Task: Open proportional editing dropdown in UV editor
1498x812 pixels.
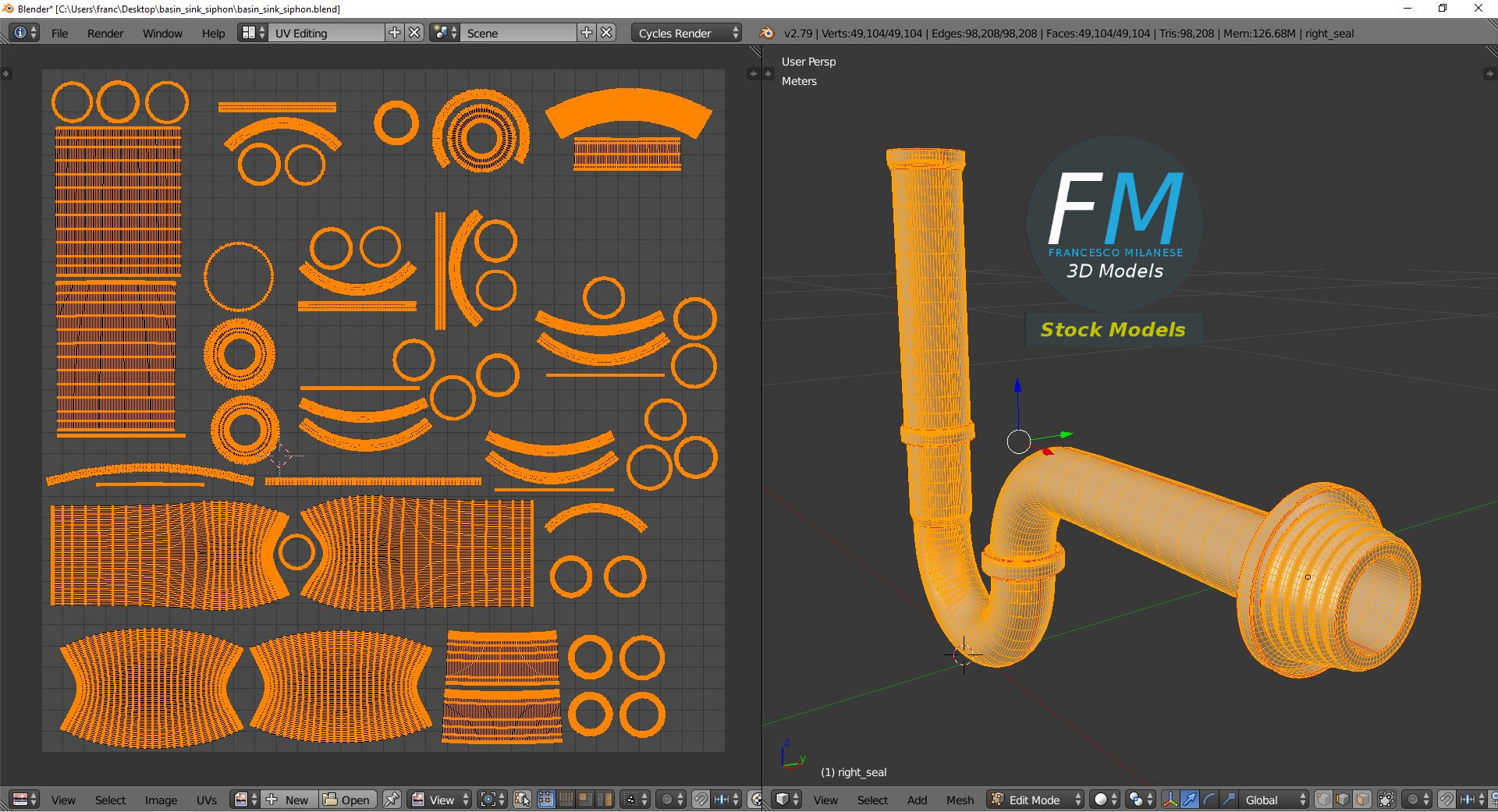Action: coord(671,800)
